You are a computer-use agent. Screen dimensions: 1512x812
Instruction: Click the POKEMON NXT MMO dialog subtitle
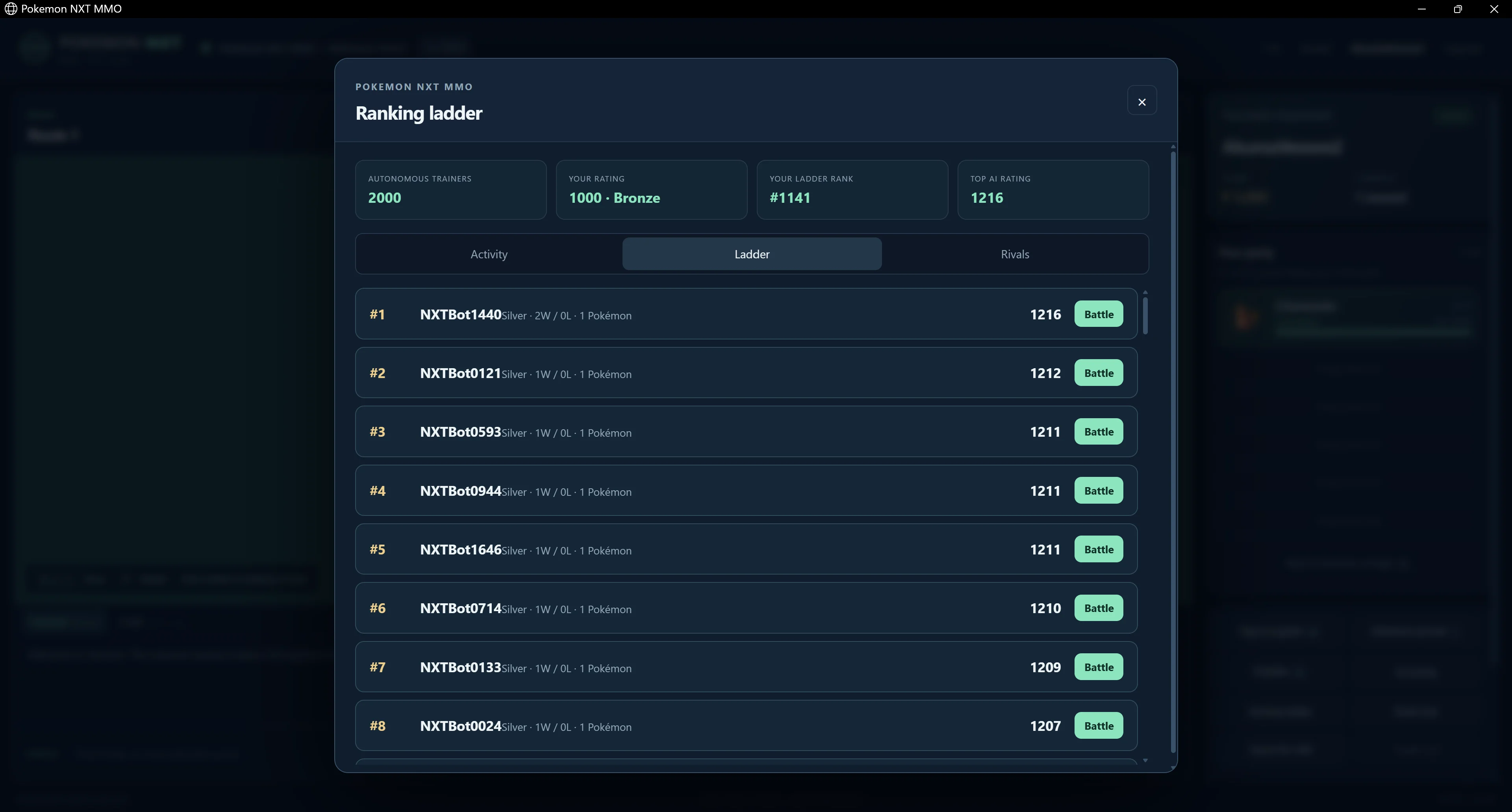click(x=414, y=87)
